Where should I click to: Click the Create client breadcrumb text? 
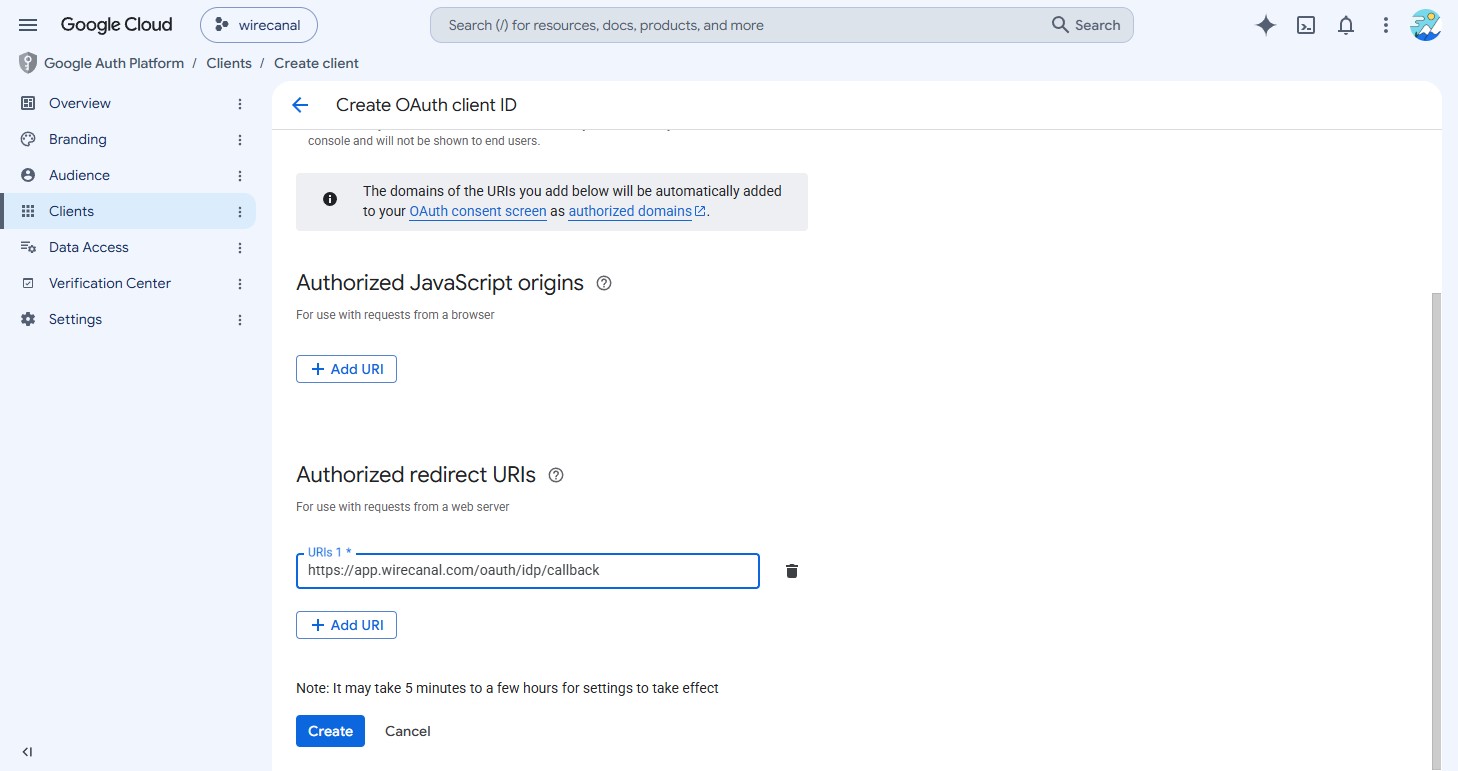(x=316, y=63)
